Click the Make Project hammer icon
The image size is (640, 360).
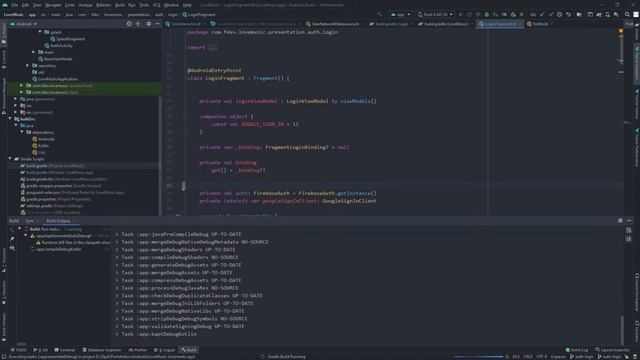coord(380,15)
